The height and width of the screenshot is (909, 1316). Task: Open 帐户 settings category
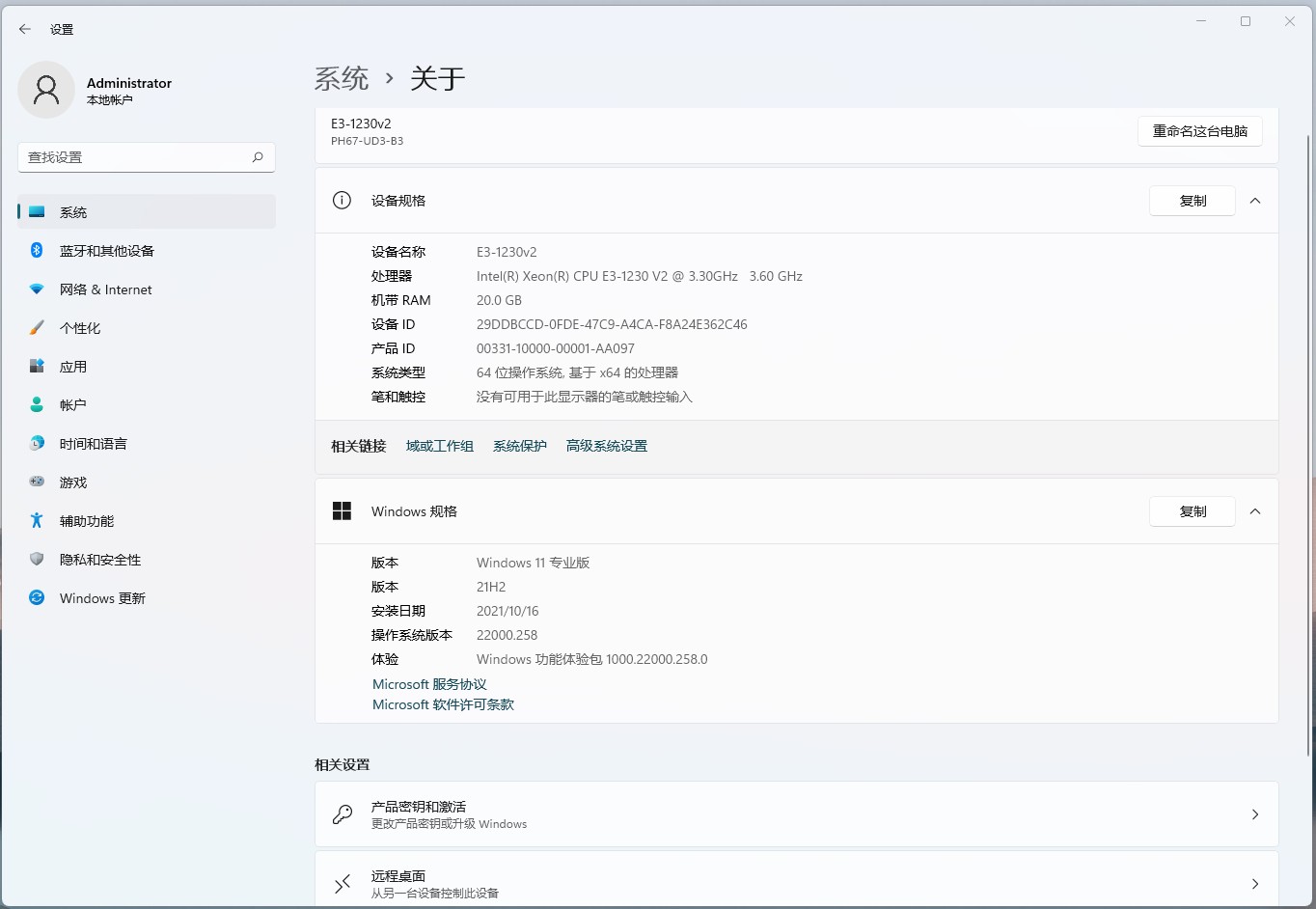pos(147,404)
